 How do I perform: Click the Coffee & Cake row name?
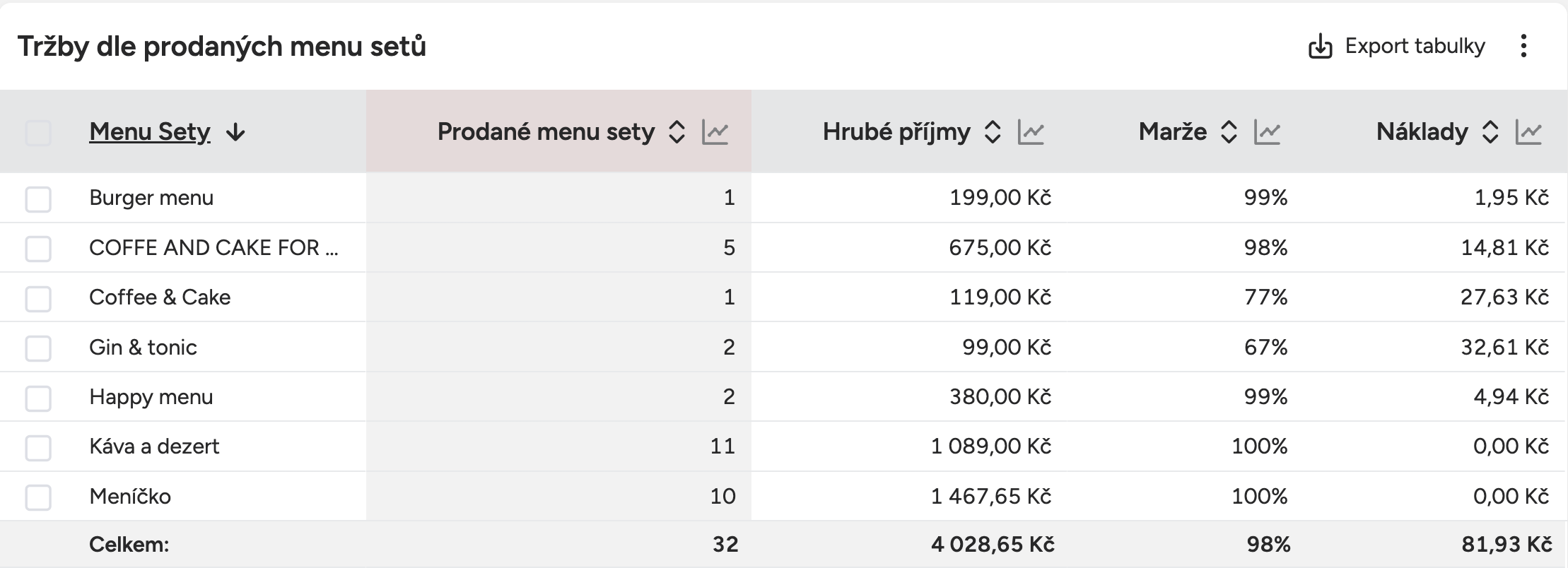[x=160, y=297]
